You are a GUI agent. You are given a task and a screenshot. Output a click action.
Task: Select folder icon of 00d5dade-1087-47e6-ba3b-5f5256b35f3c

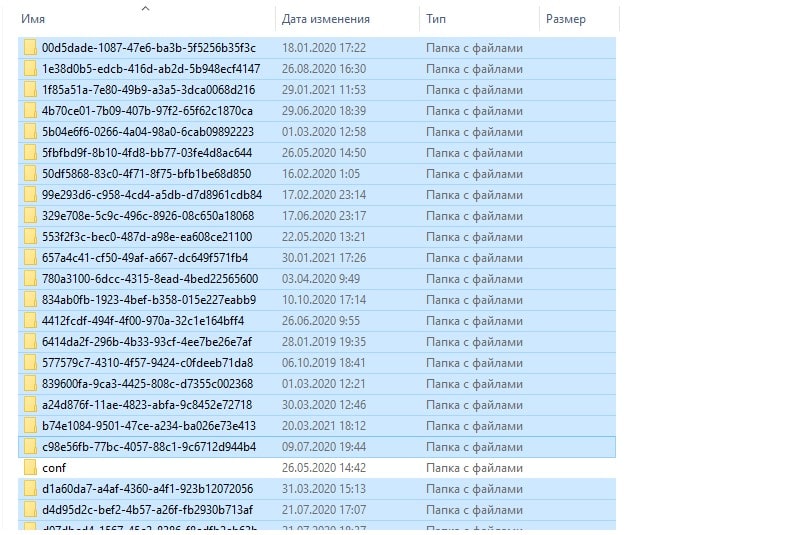[x=30, y=48]
